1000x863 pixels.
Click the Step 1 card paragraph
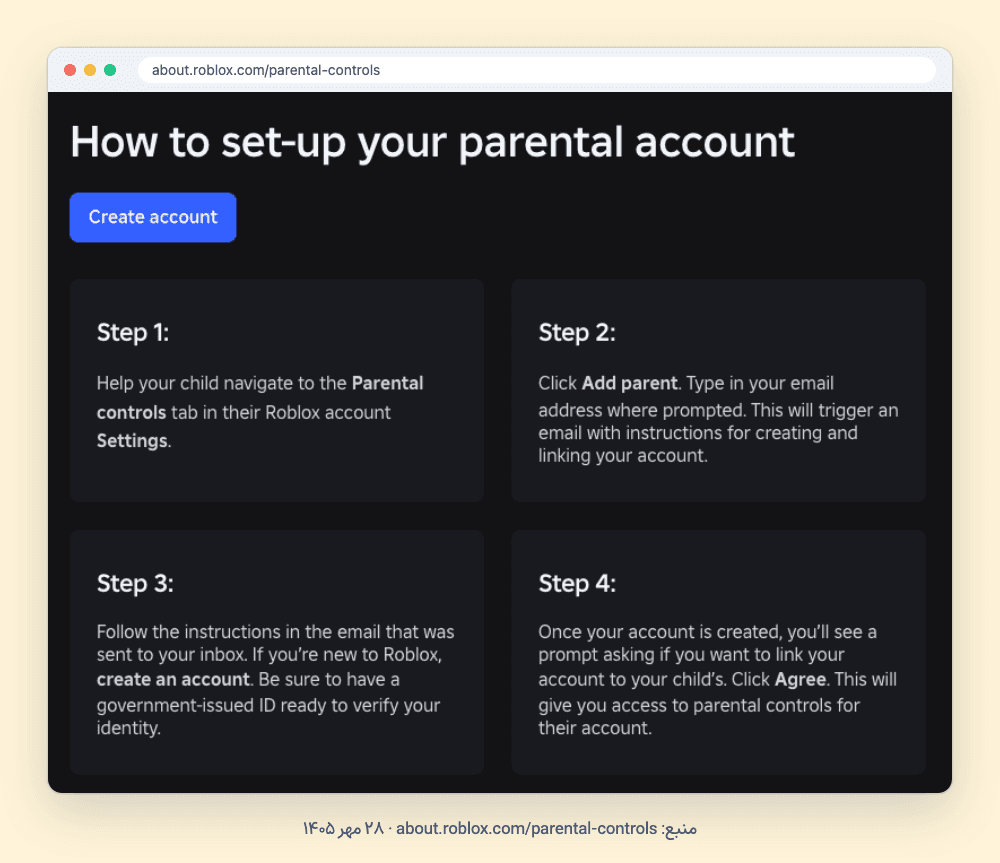click(260, 412)
